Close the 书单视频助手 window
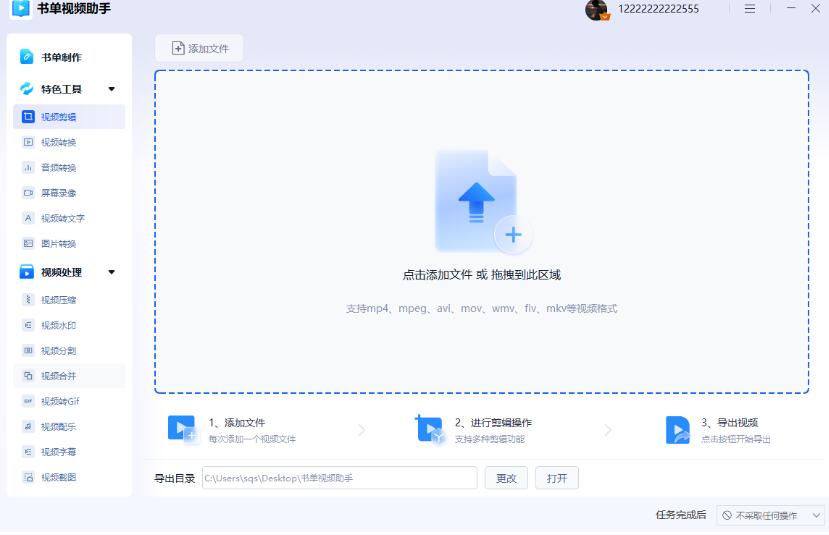829x535 pixels. coord(815,8)
